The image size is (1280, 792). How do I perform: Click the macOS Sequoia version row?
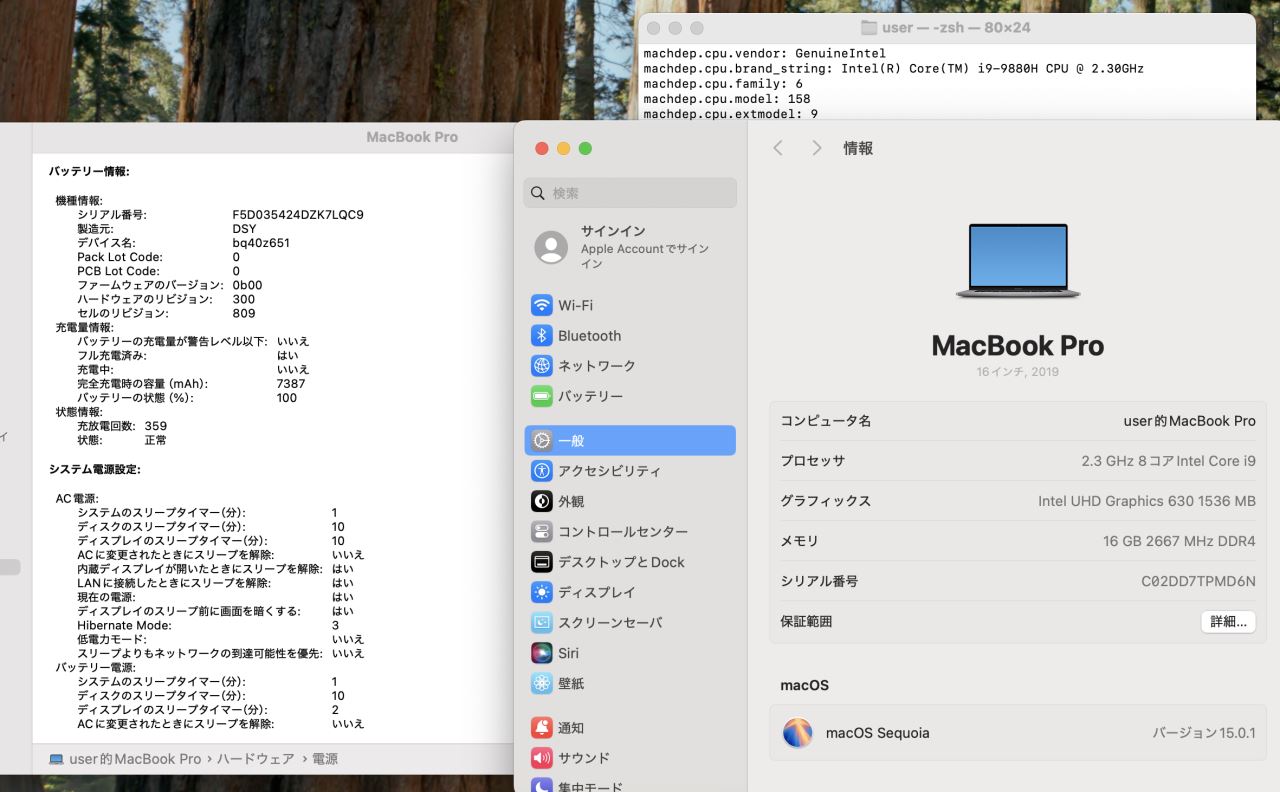point(1017,733)
